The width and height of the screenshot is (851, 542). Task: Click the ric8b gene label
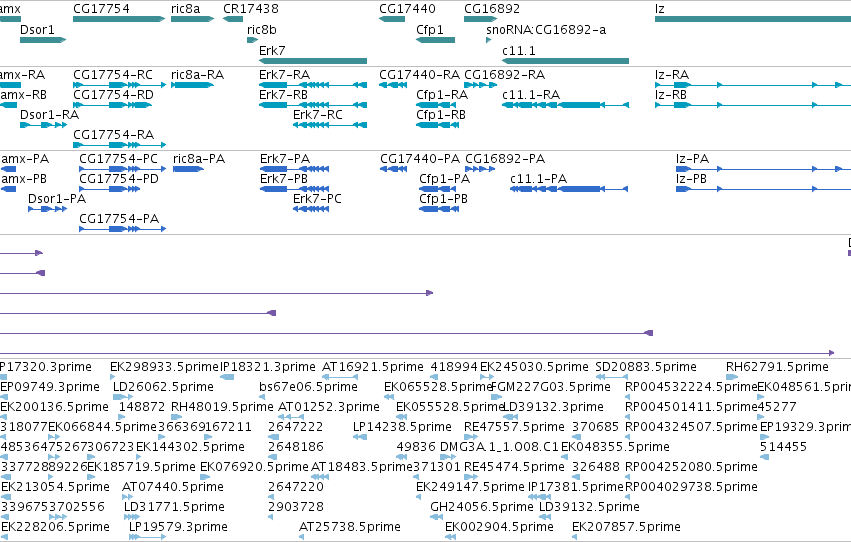point(262,29)
